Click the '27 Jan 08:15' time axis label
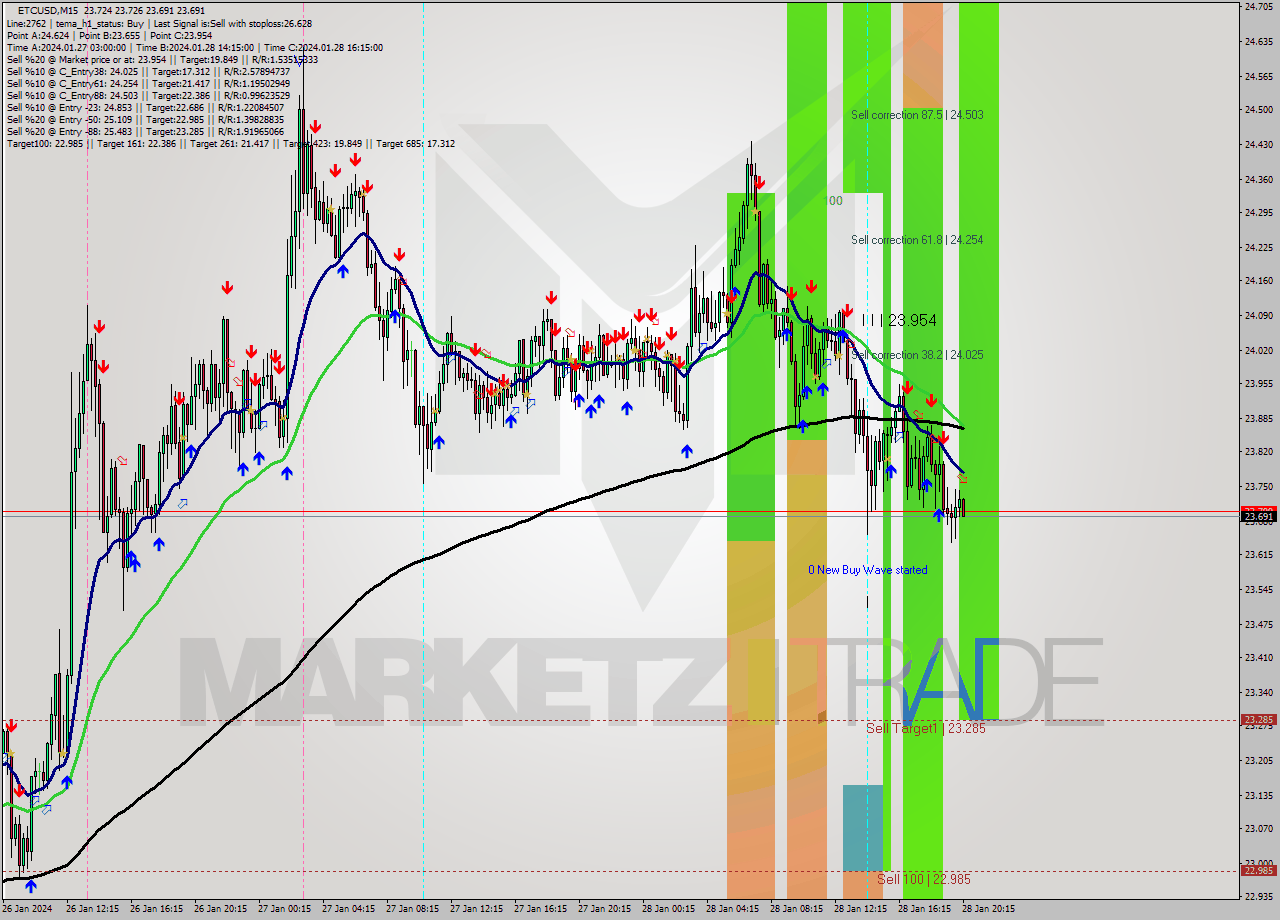This screenshot has height=920, width=1280. [412, 909]
